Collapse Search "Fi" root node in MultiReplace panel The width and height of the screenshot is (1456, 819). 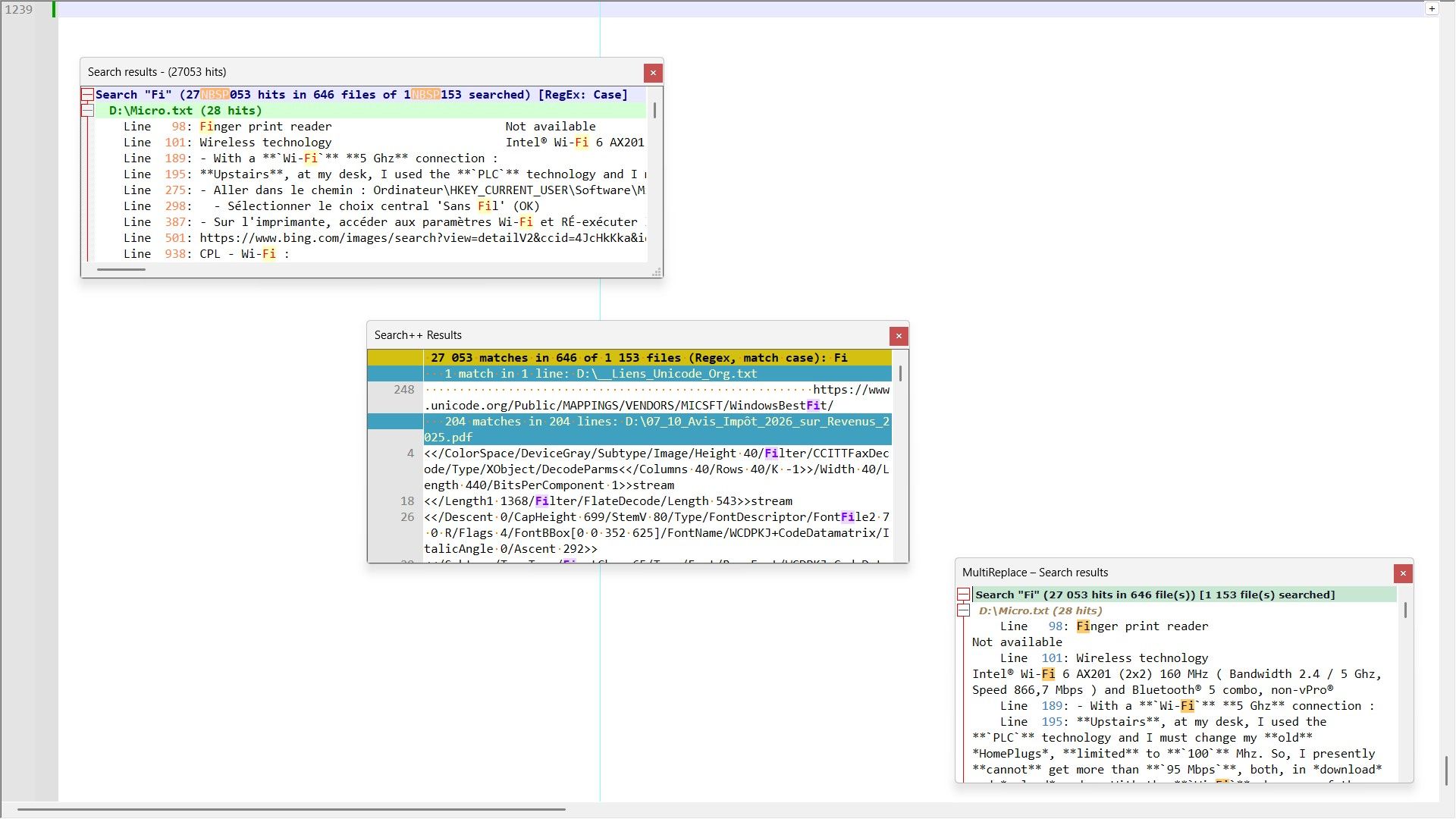pyautogui.click(x=963, y=595)
